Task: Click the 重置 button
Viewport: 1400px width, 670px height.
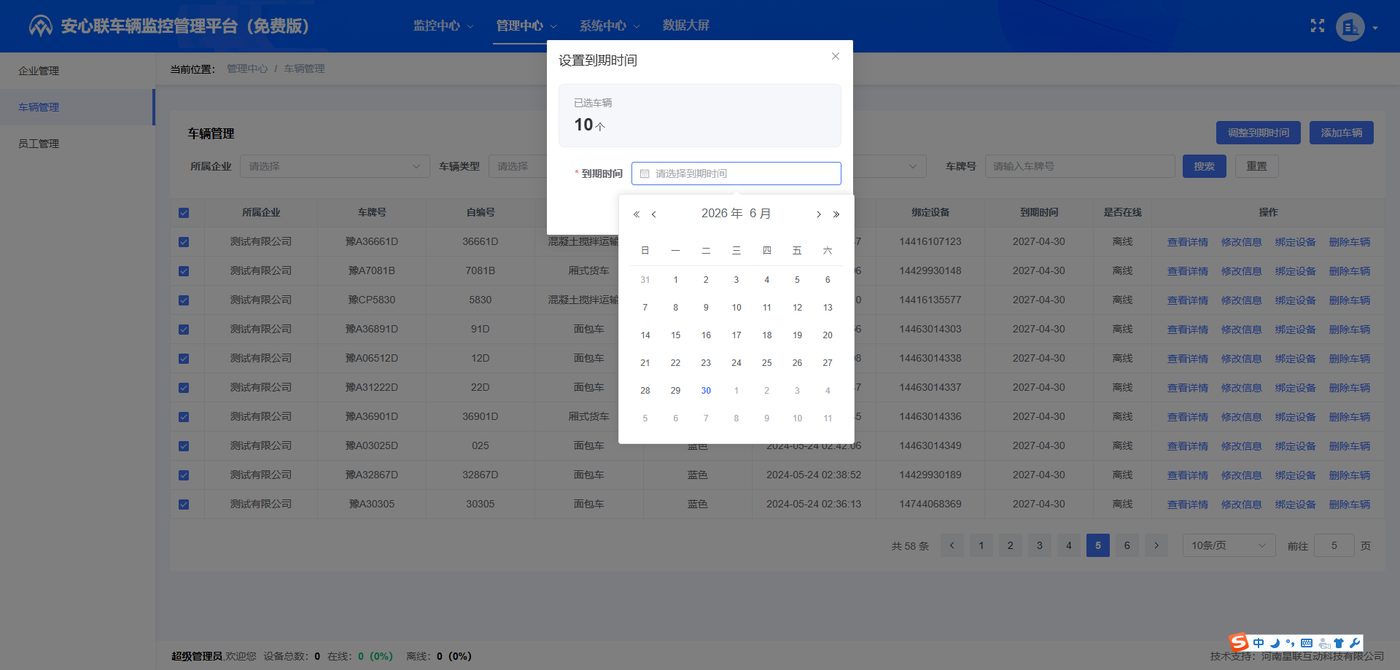Action: [x=1256, y=166]
